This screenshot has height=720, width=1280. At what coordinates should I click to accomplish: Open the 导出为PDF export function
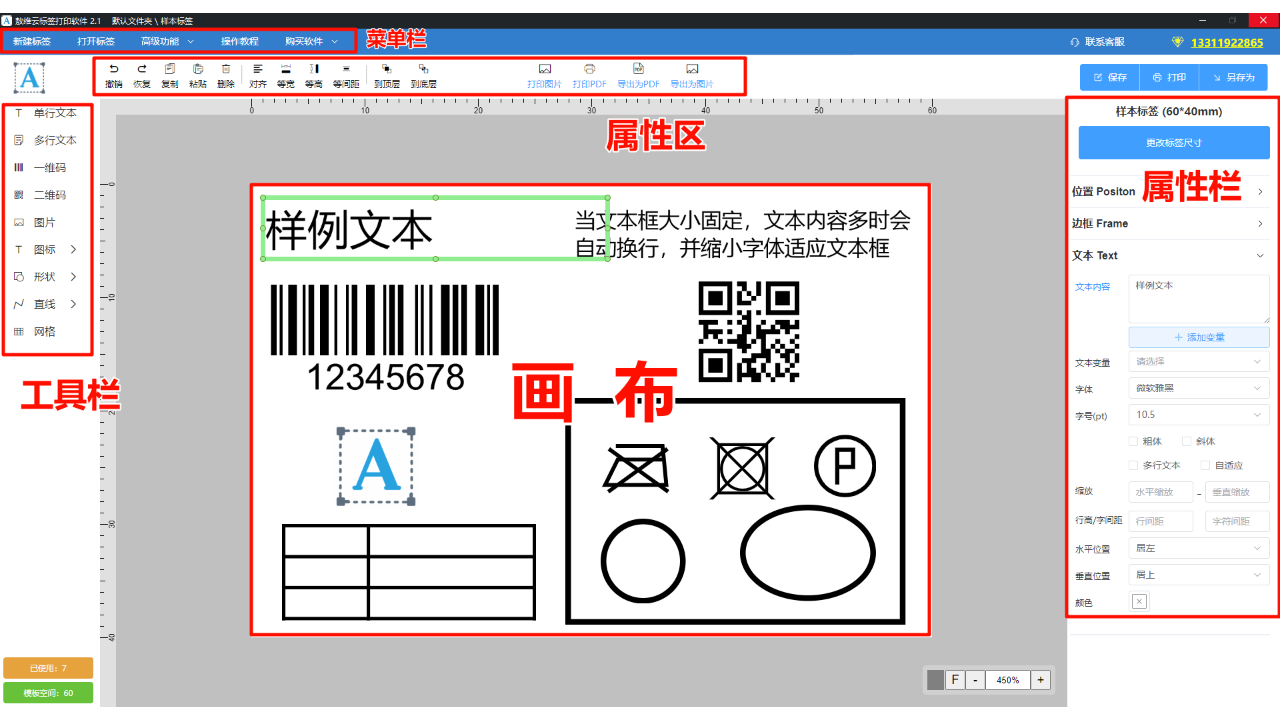point(639,75)
